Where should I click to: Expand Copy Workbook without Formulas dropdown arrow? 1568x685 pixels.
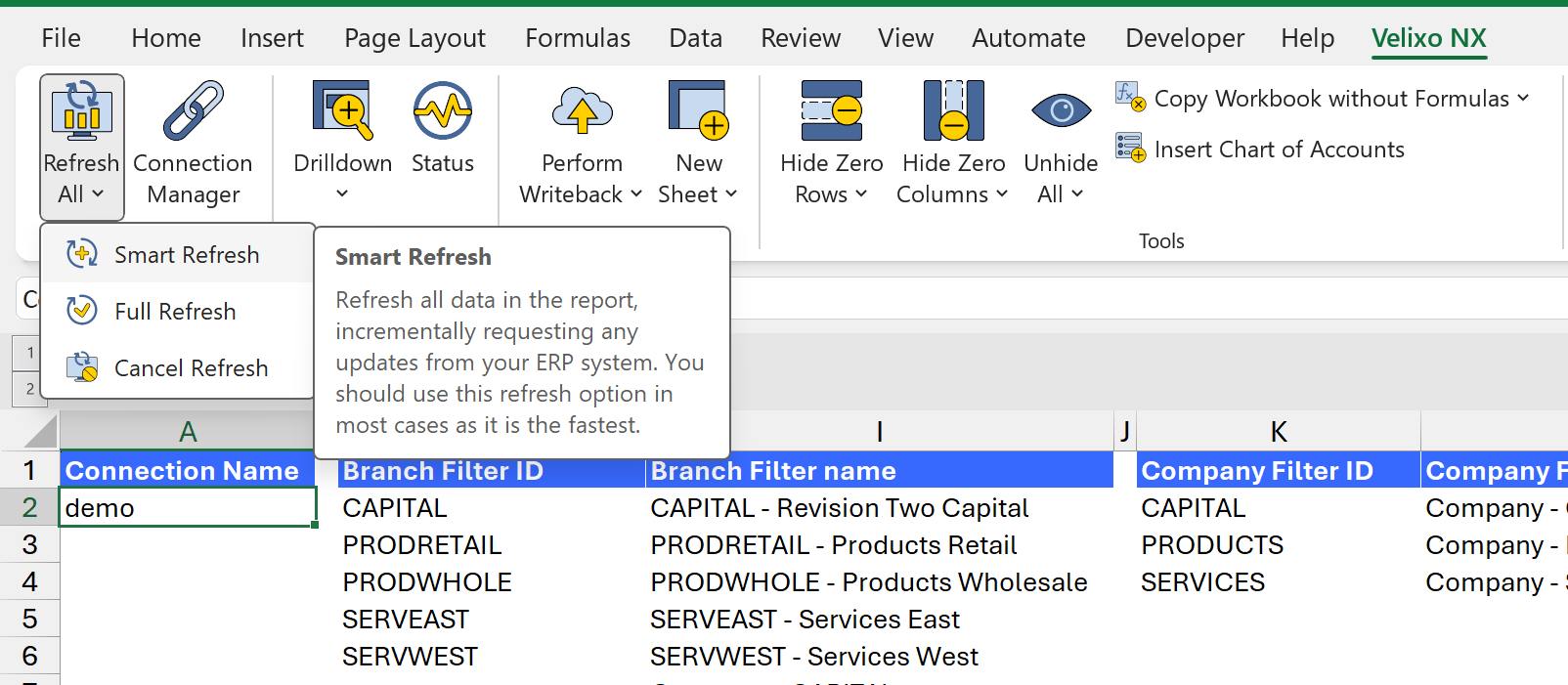pos(1523,98)
